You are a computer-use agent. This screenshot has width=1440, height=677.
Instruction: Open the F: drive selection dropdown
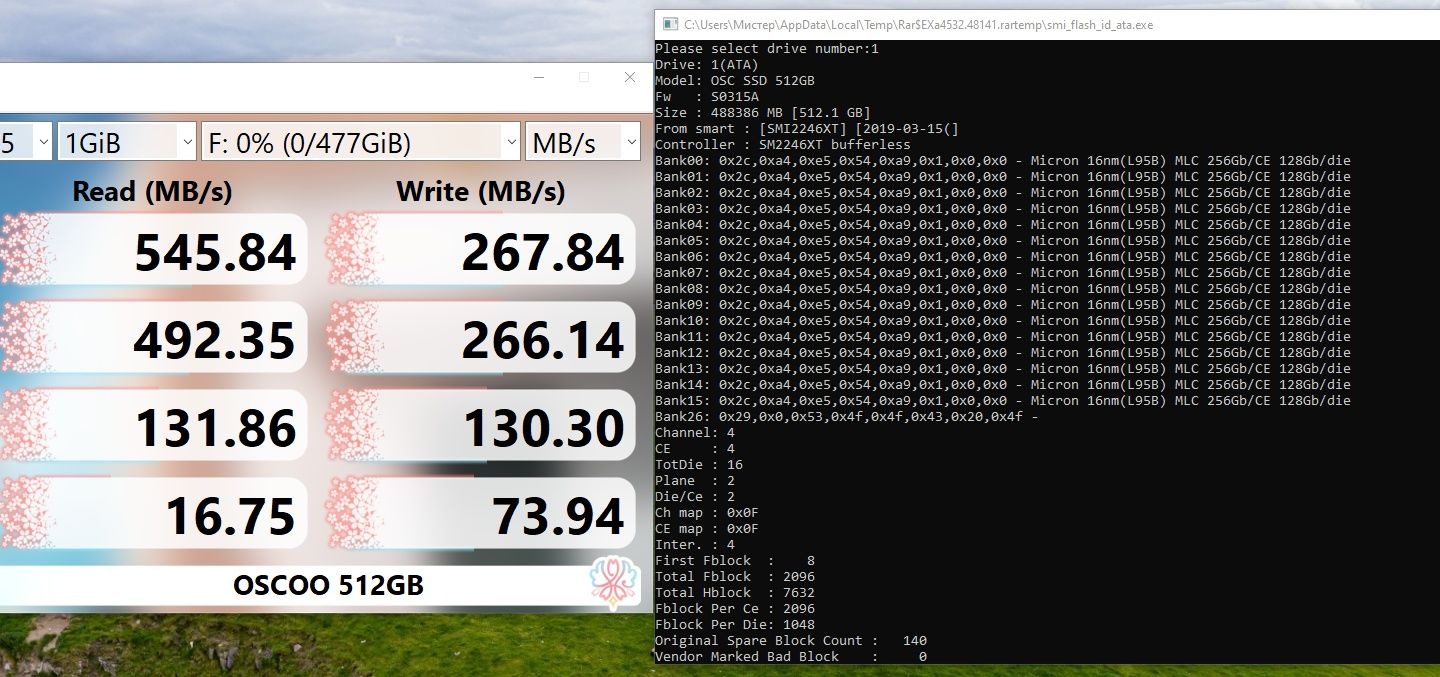[x=361, y=143]
